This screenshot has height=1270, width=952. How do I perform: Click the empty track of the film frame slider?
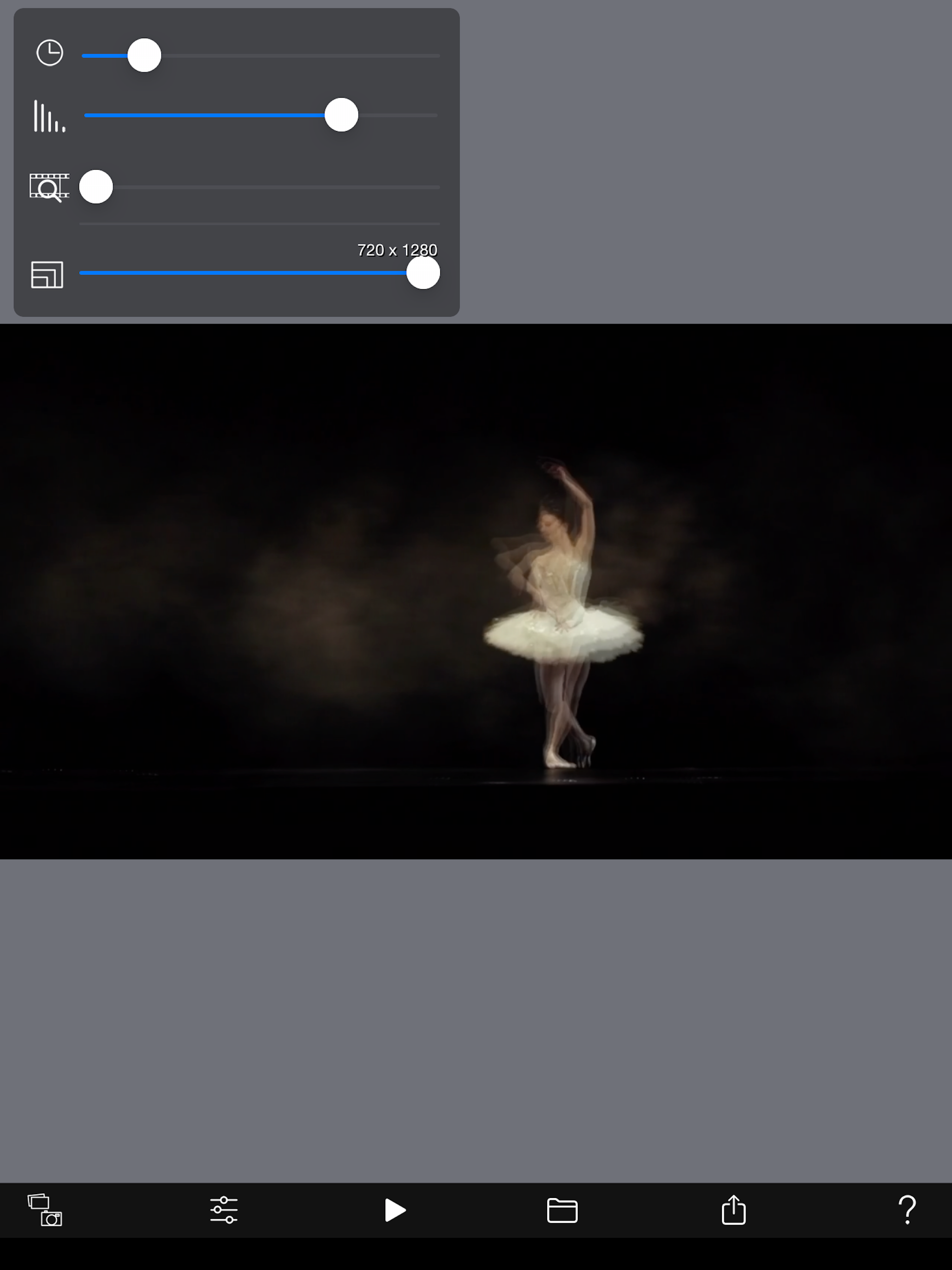276,187
